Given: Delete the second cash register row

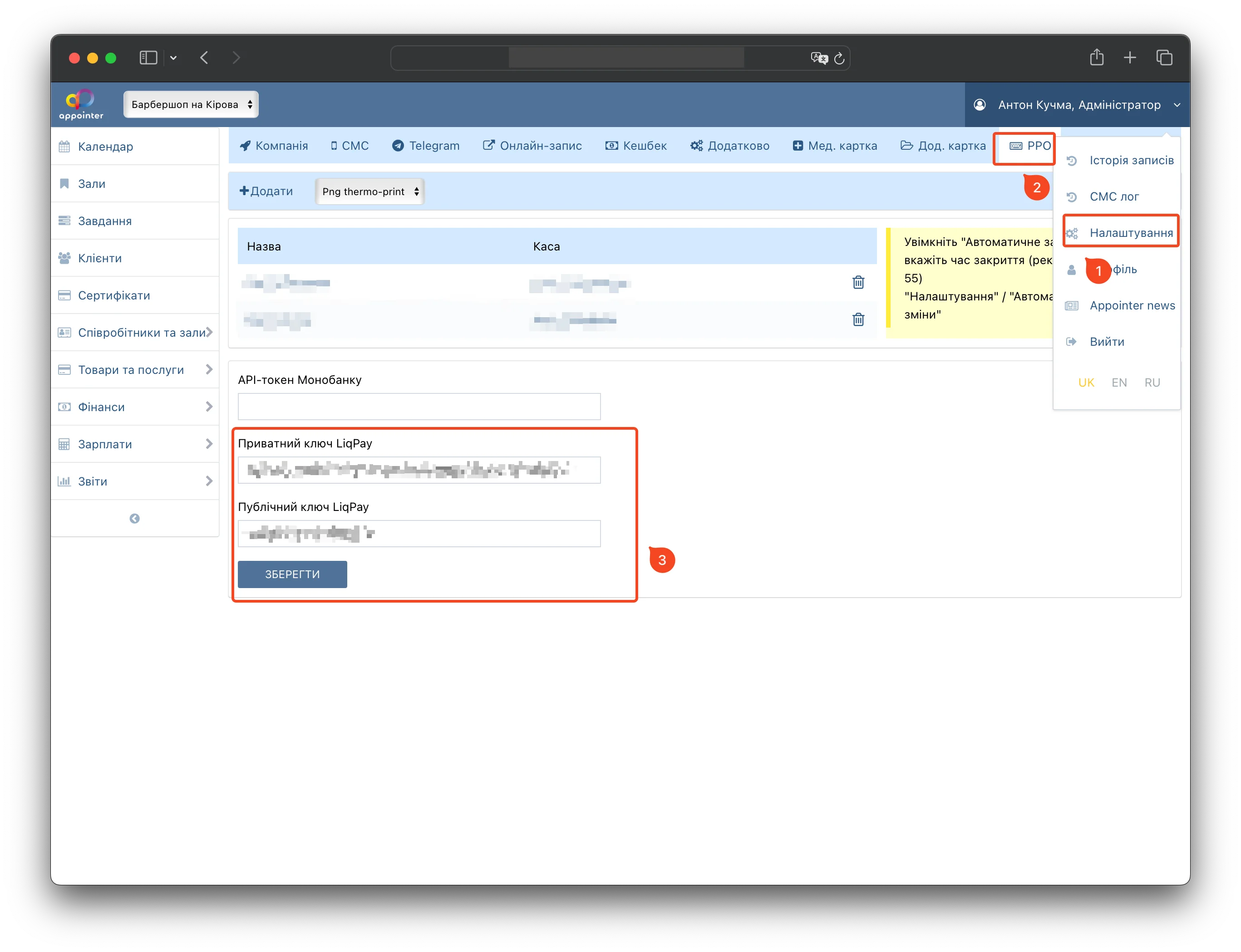Looking at the screenshot, I should pyautogui.click(x=858, y=319).
